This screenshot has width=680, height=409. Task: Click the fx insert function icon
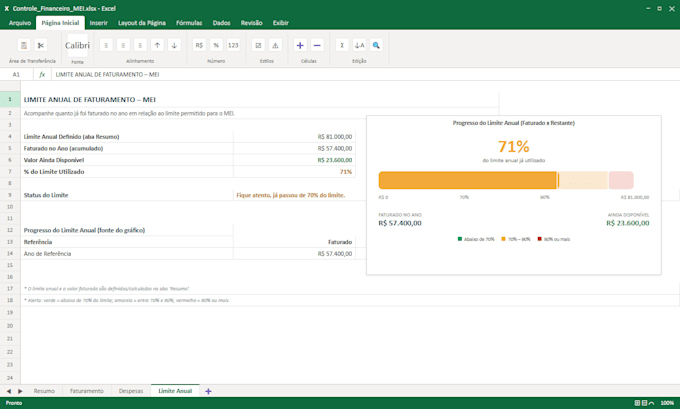pyautogui.click(x=42, y=75)
